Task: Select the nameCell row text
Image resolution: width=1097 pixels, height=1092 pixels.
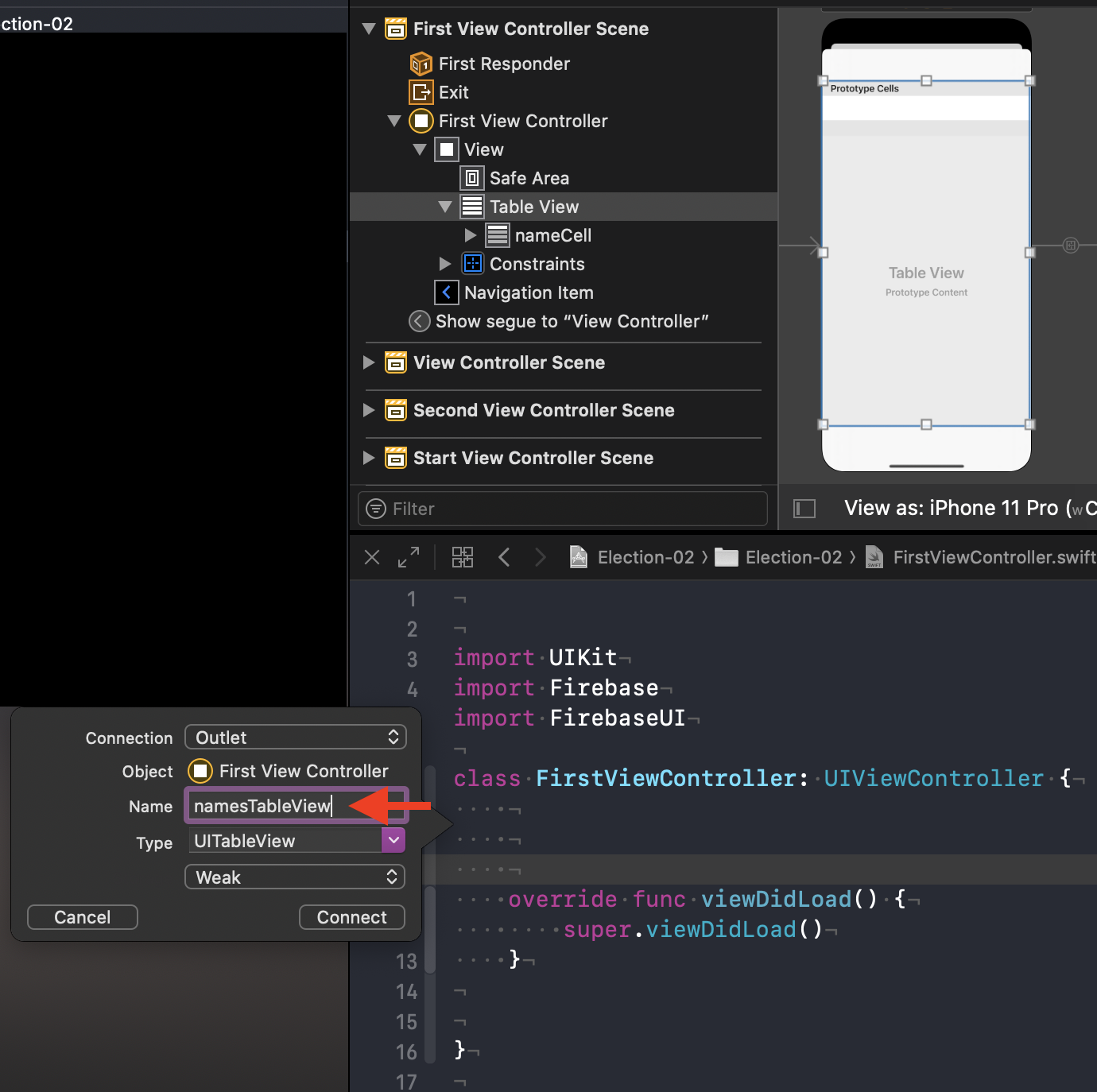Action: click(553, 235)
